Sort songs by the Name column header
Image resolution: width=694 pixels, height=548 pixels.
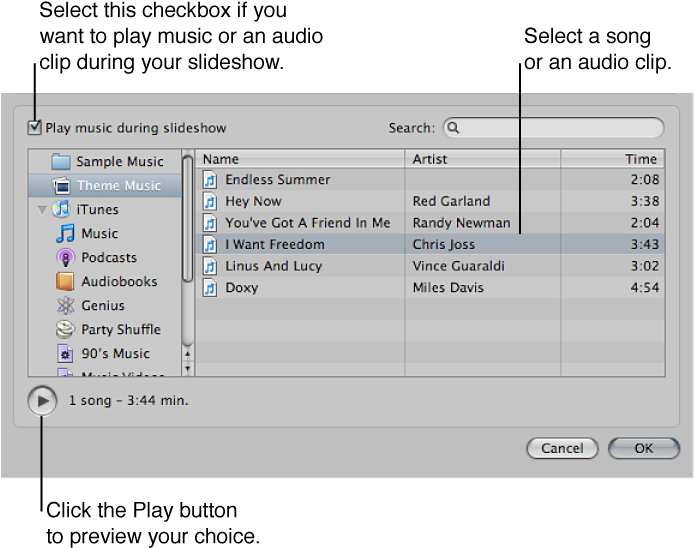[300, 159]
